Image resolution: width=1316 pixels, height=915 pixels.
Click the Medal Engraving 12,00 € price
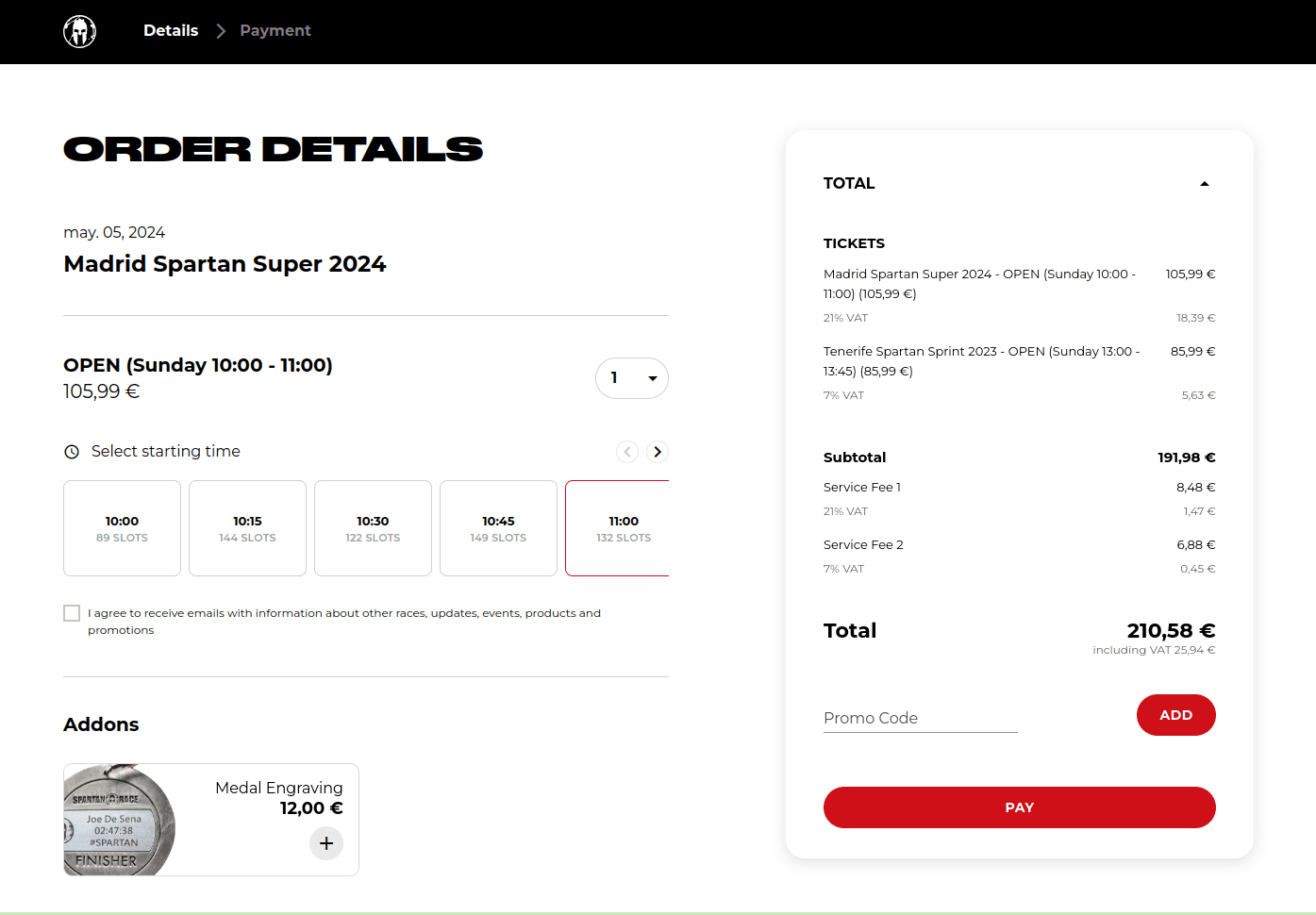[311, 808]
